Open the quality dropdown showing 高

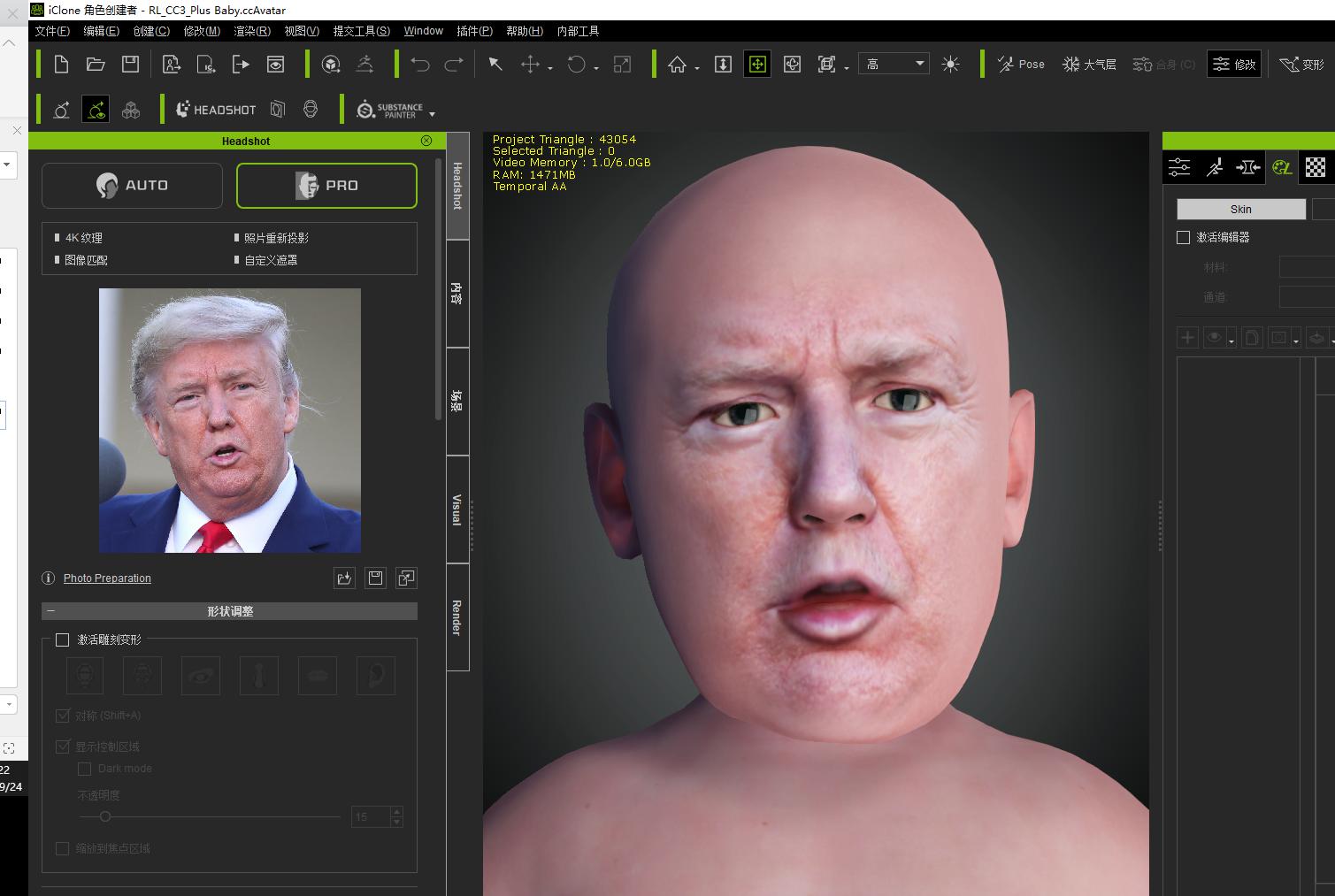[894, 64]
